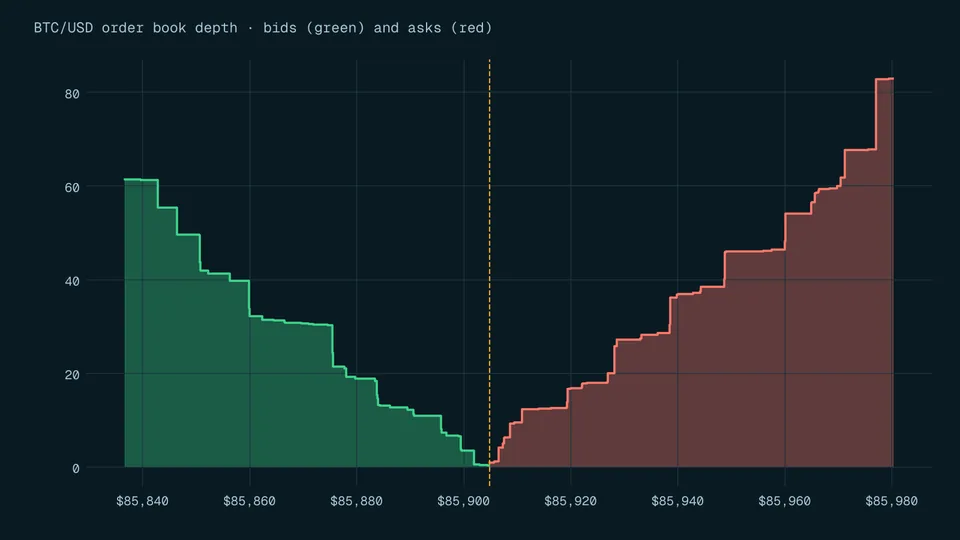This screenshot has height=540, width=960.
Task: Click the x-axis label "$85,840"
Action: pos(142,501)
